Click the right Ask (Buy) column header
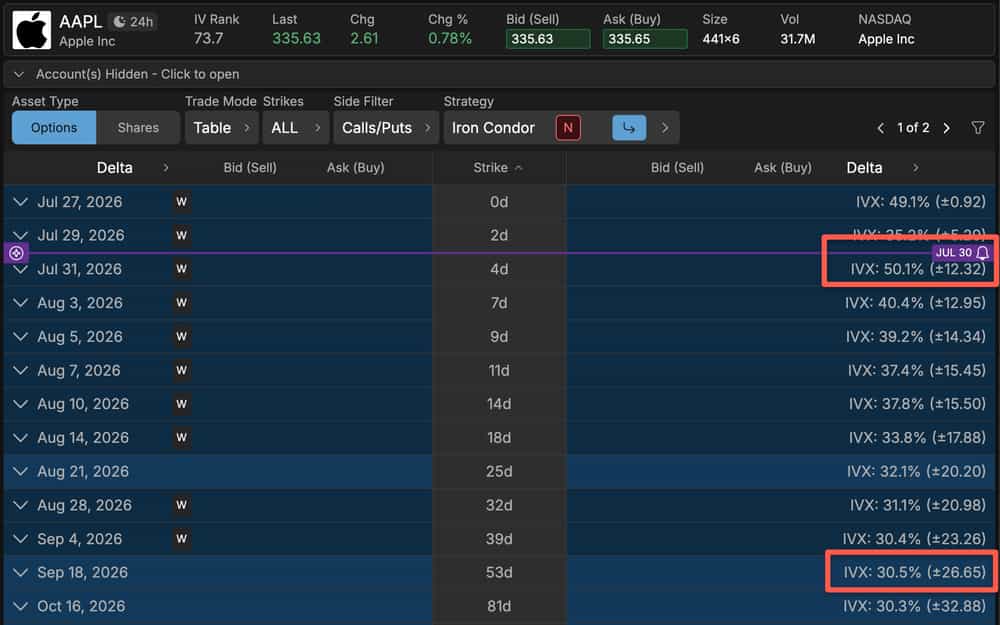 point(783,168)
